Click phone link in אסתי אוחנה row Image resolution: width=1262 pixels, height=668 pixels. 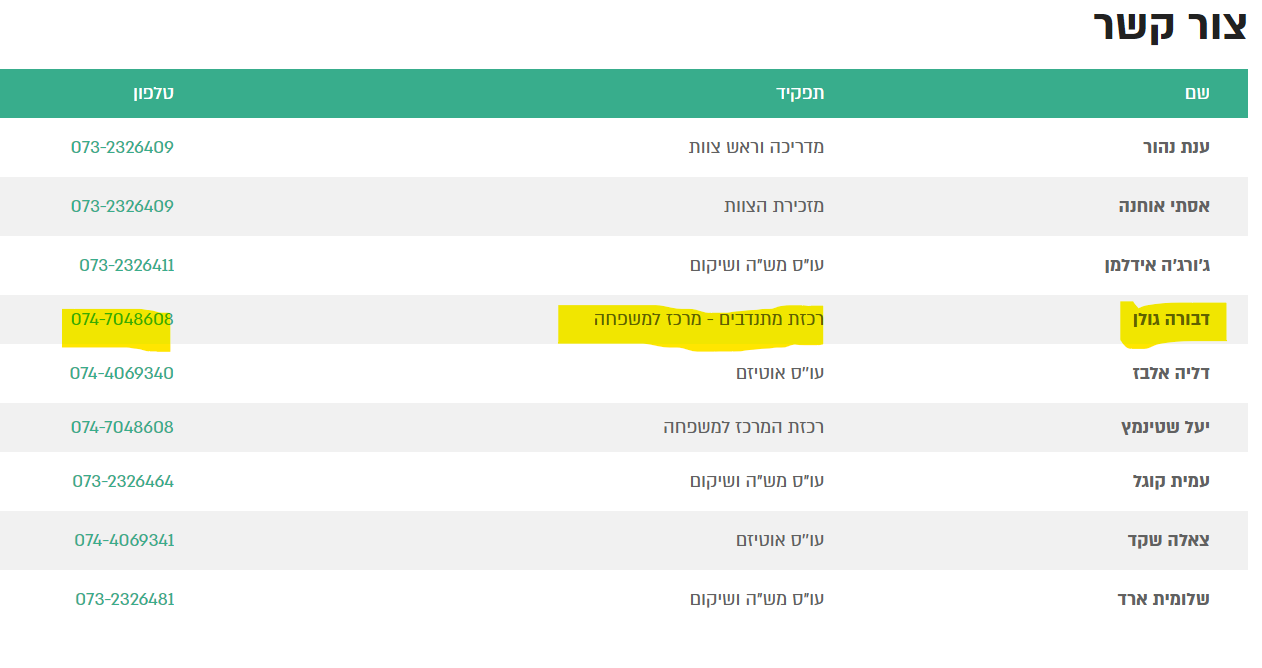[122, 206]
